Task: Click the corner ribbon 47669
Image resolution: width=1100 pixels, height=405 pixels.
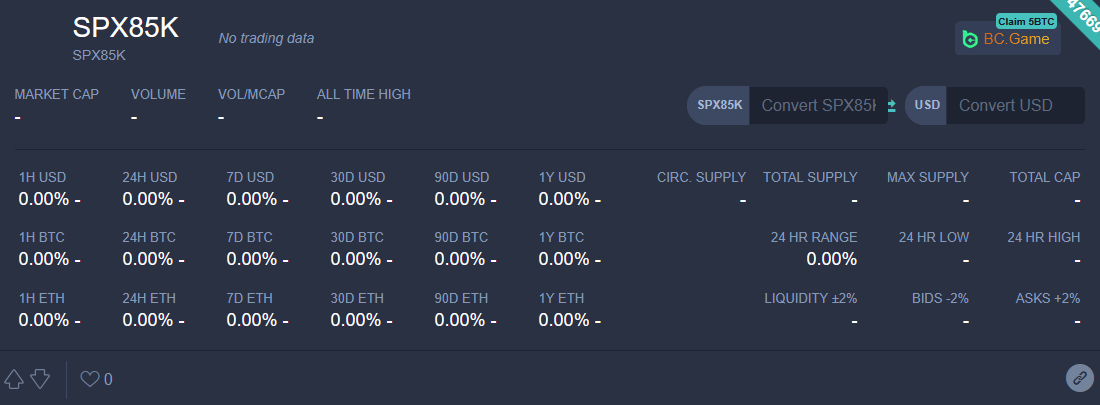Action: (x=1080, y=15)
